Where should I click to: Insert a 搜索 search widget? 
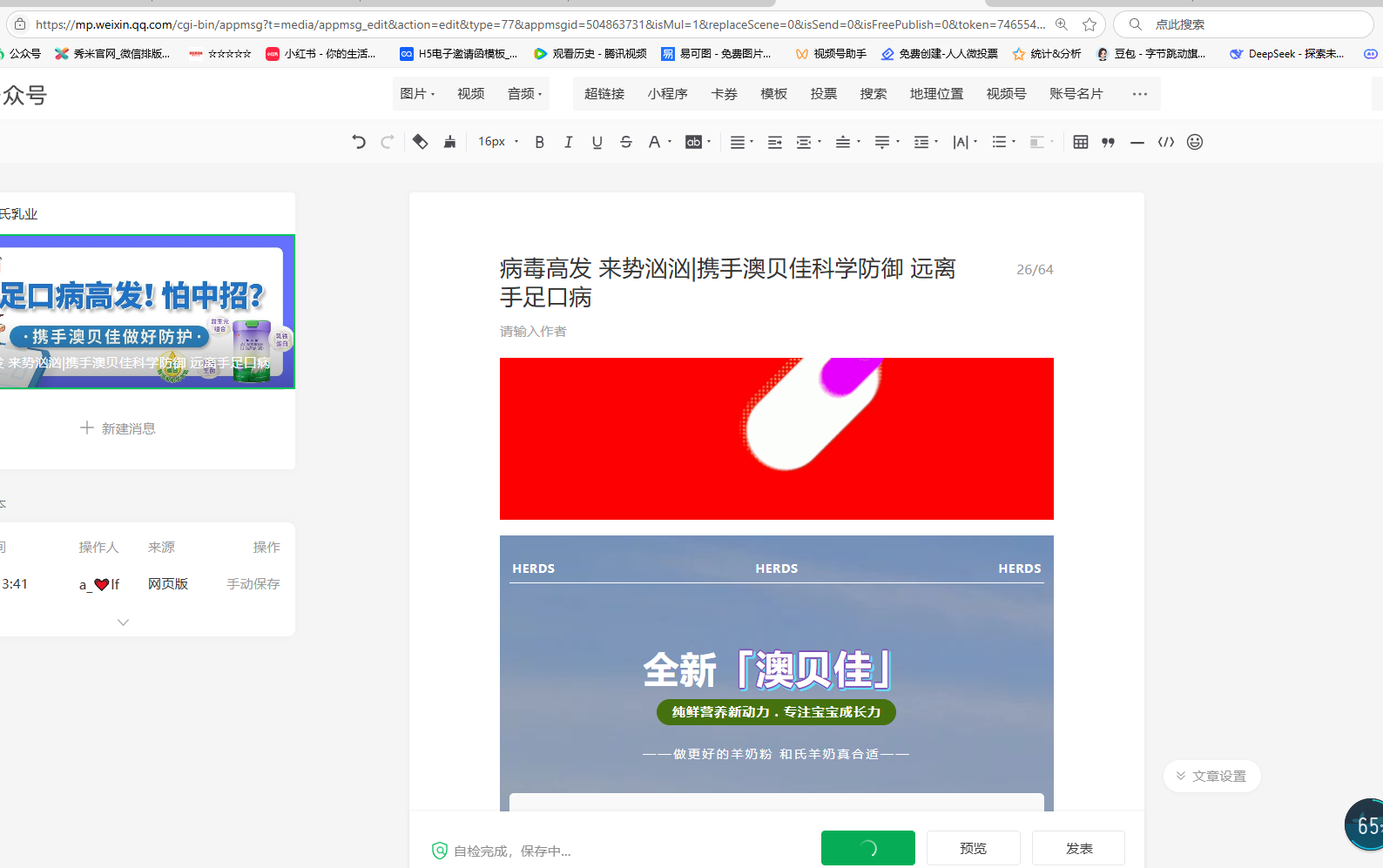click(874, 94)
